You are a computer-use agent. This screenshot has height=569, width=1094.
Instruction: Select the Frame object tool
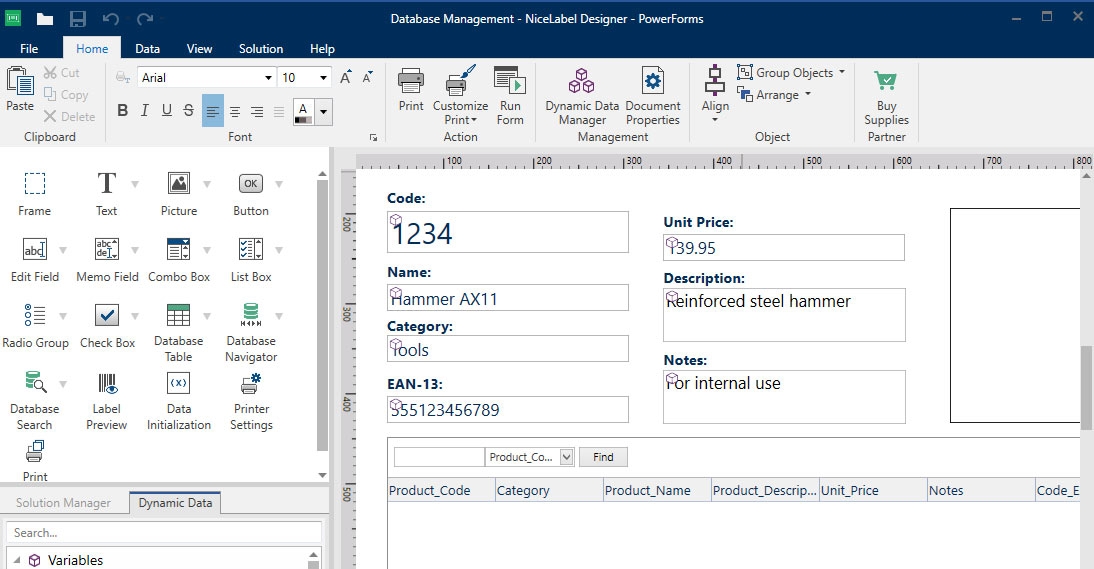tap(34, 193)
